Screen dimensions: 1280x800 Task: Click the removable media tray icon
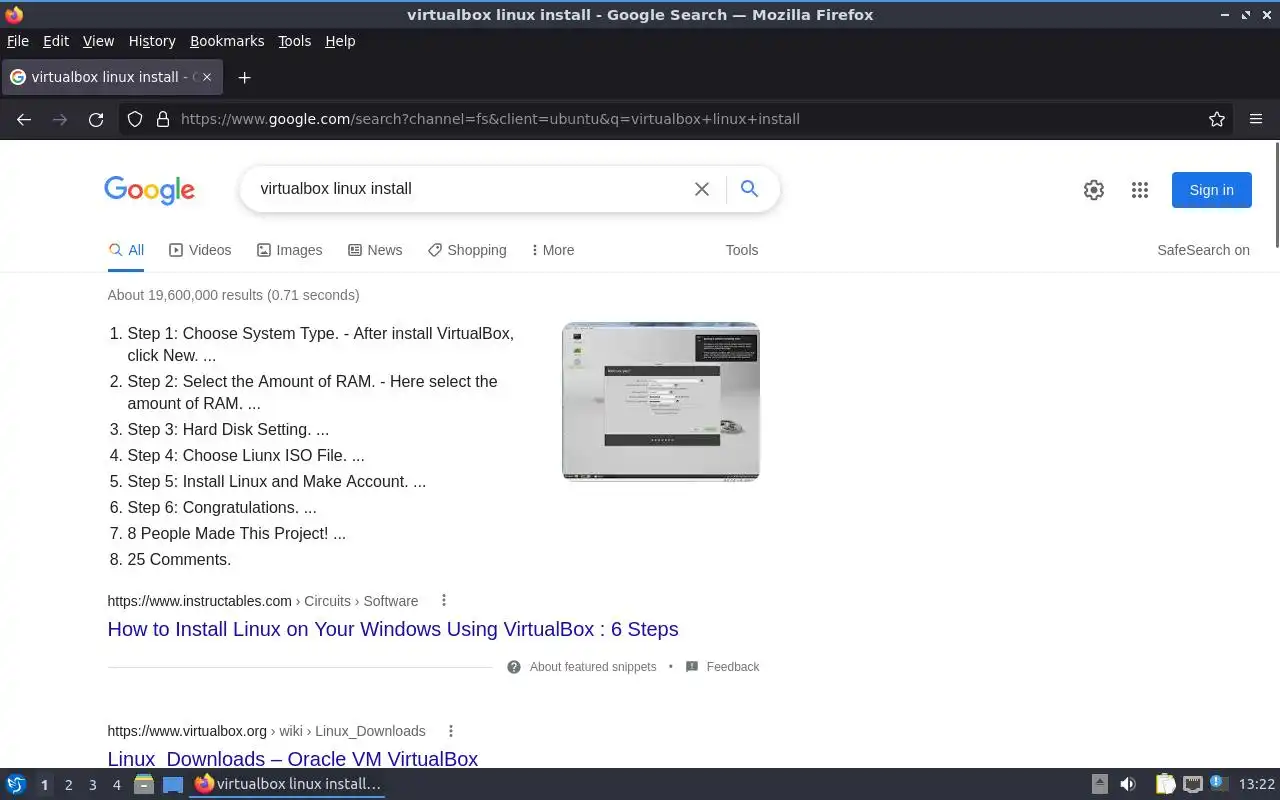point(1099,785)
